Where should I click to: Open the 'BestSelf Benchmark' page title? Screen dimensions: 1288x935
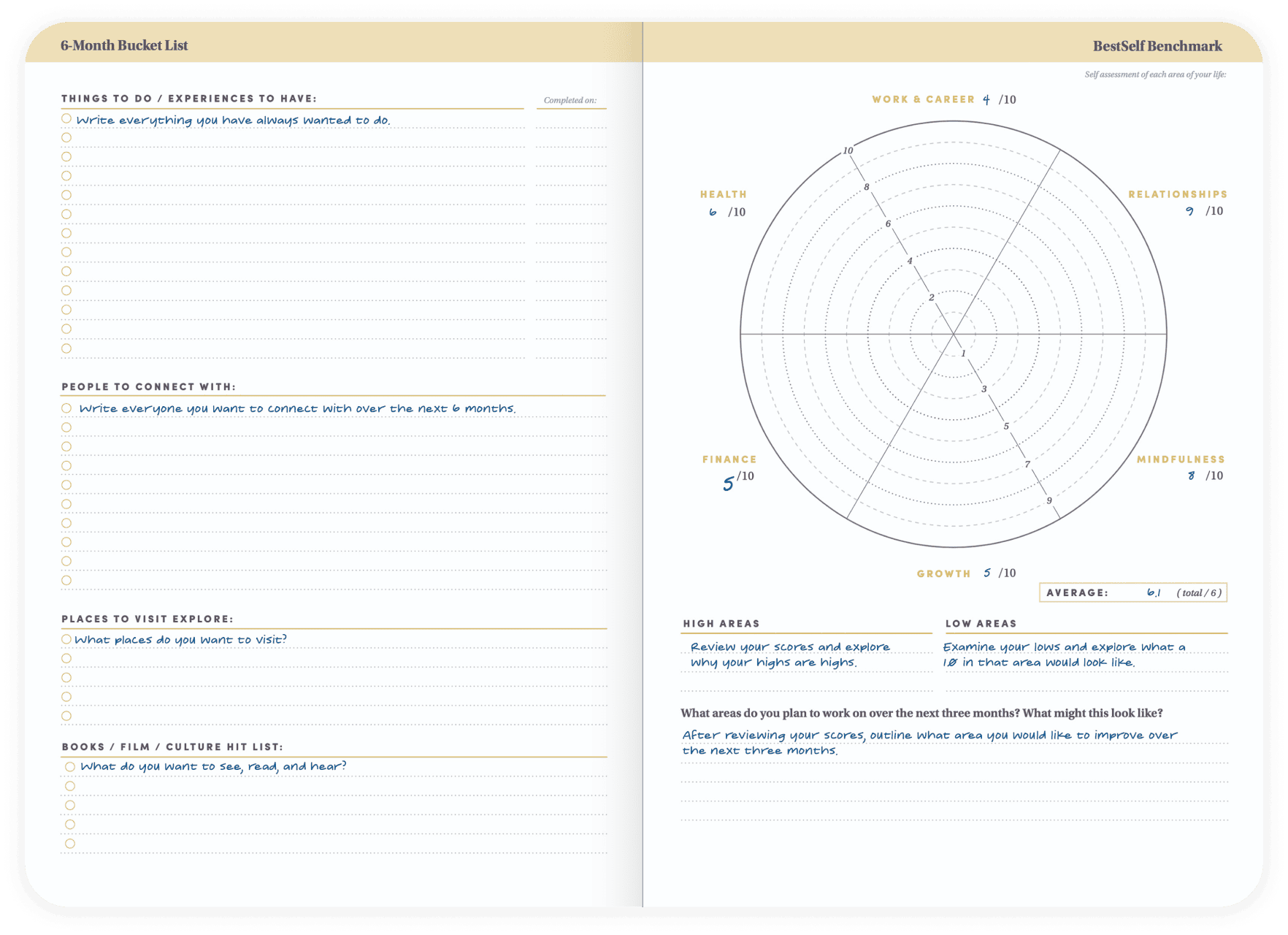1157,46
